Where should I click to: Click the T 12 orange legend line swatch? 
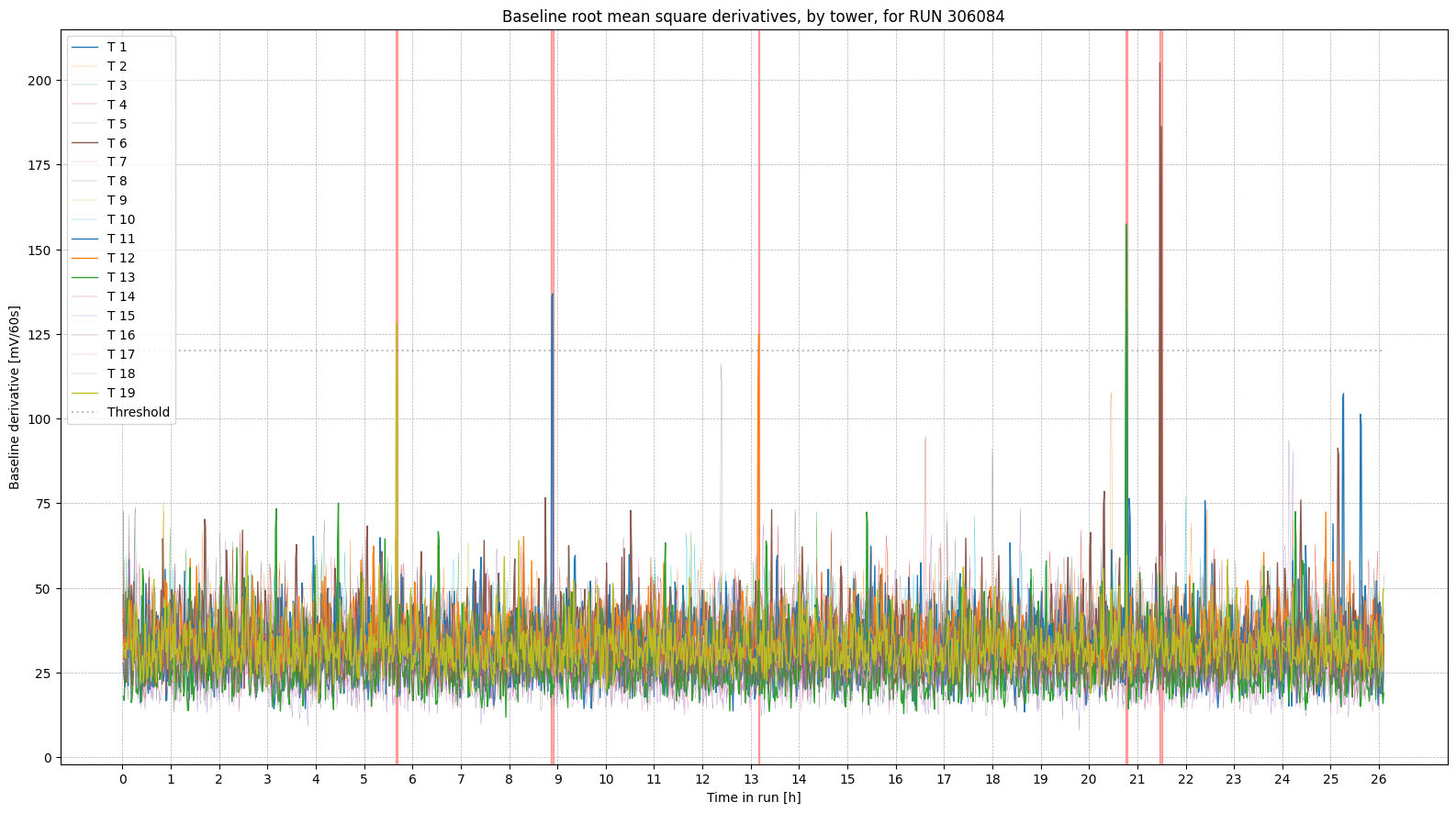click(x=84, y=258)
